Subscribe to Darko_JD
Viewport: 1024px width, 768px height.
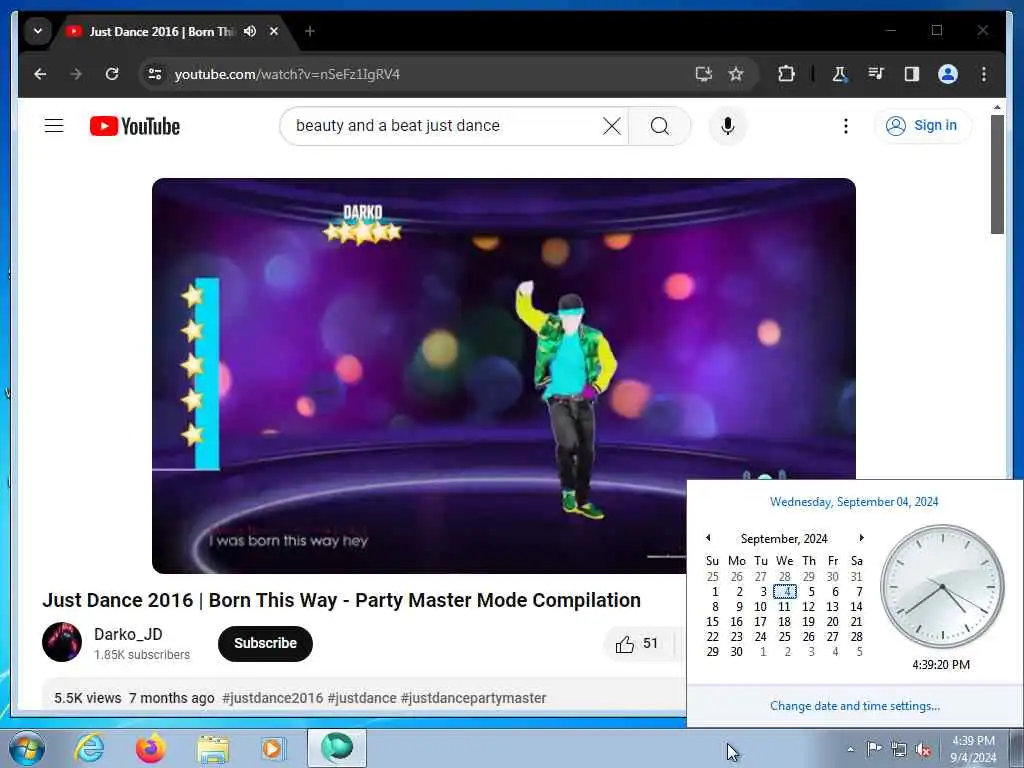pyautogui.click(x=265, y=643)
